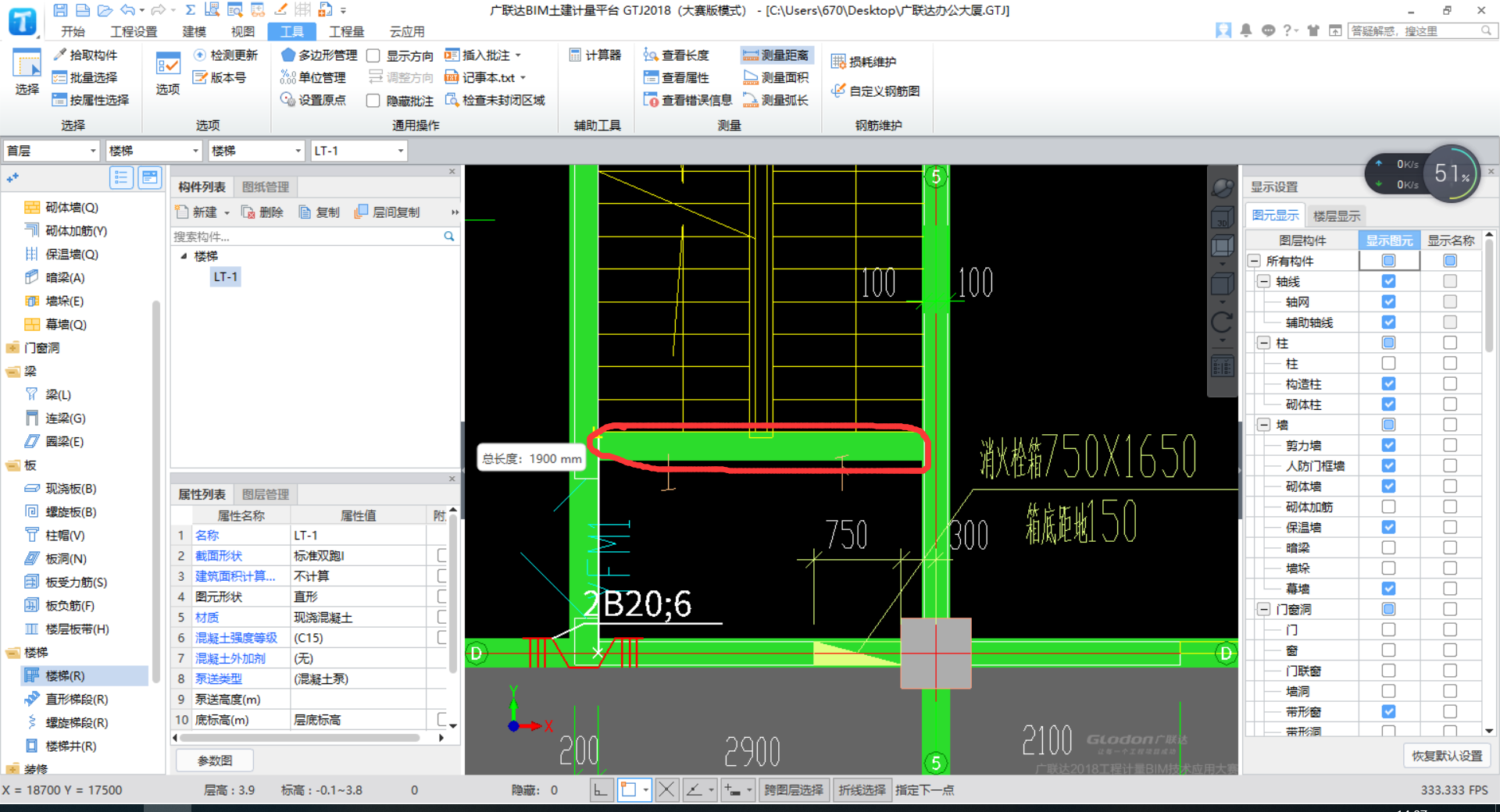The image size is (1500, 812).
Task: Click the 选择 select tool in ribbon
Action: [x=27, y=73]
